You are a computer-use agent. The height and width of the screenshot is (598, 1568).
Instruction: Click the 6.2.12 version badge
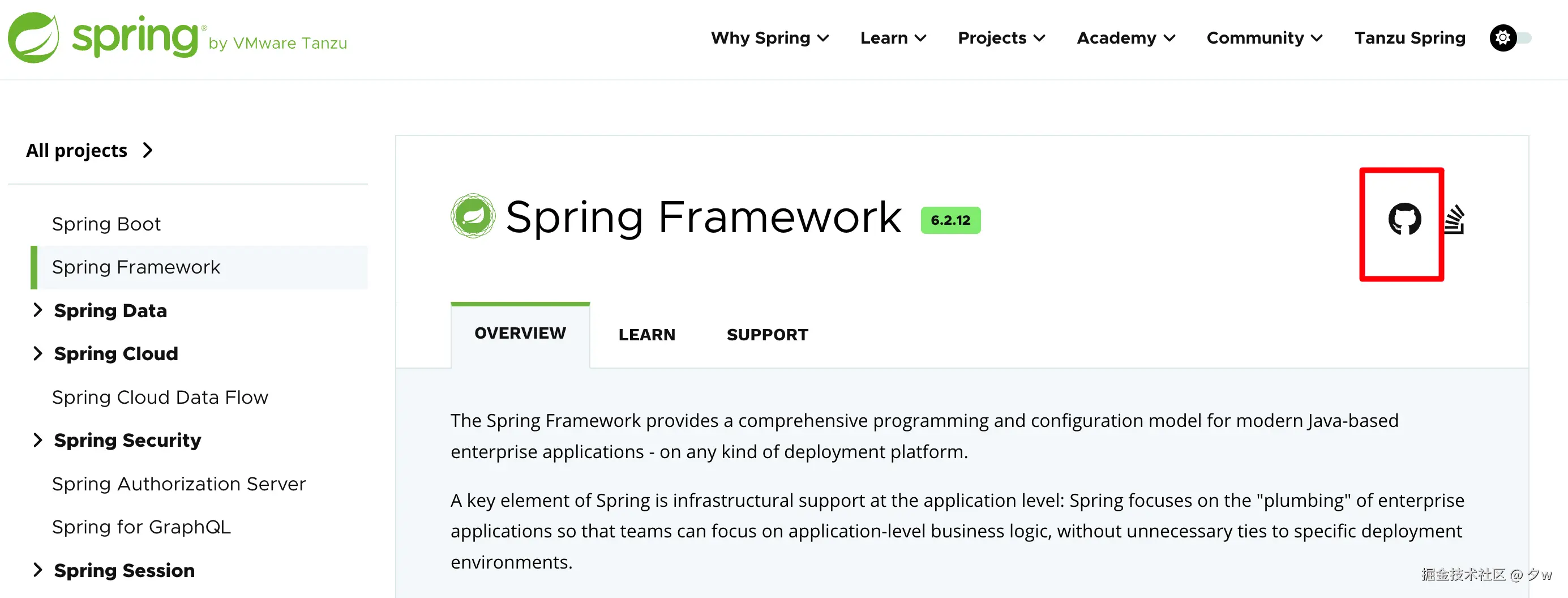pos(949,220)
